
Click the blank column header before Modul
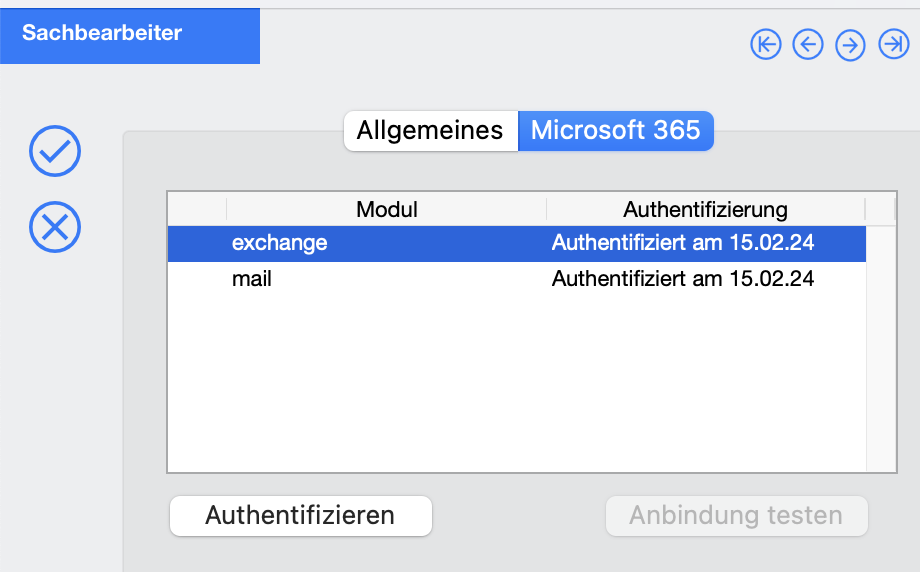point(197,209)
